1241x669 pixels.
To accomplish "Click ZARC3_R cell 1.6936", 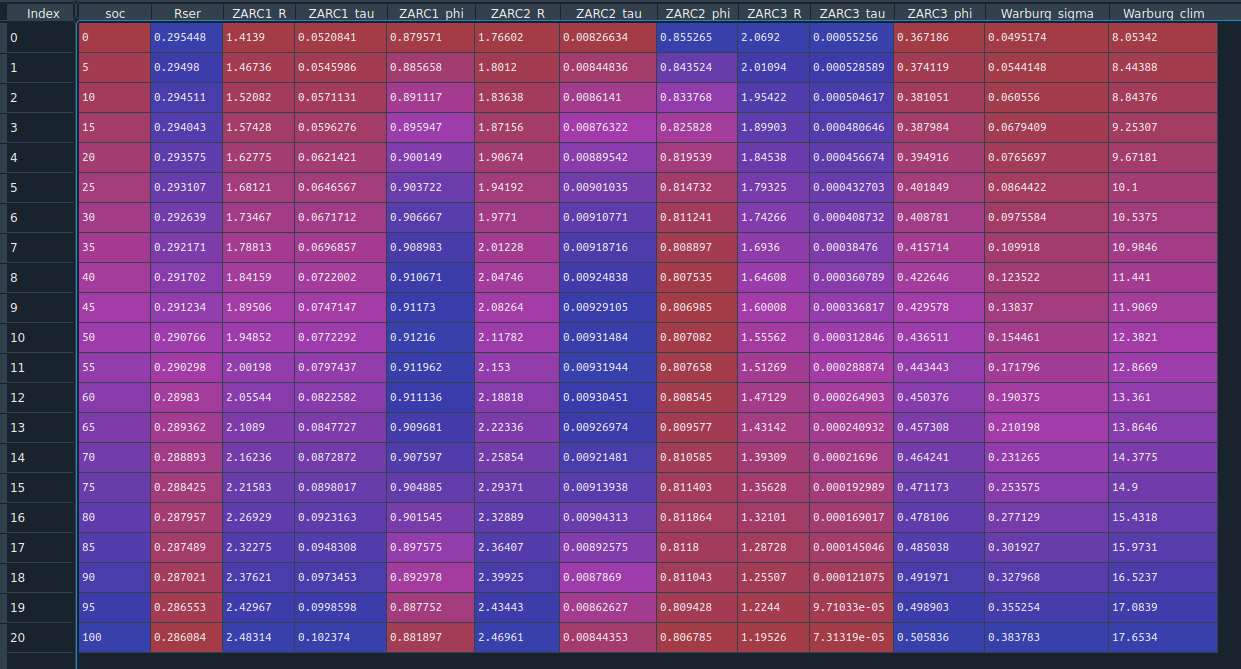I will coord(774,248).
